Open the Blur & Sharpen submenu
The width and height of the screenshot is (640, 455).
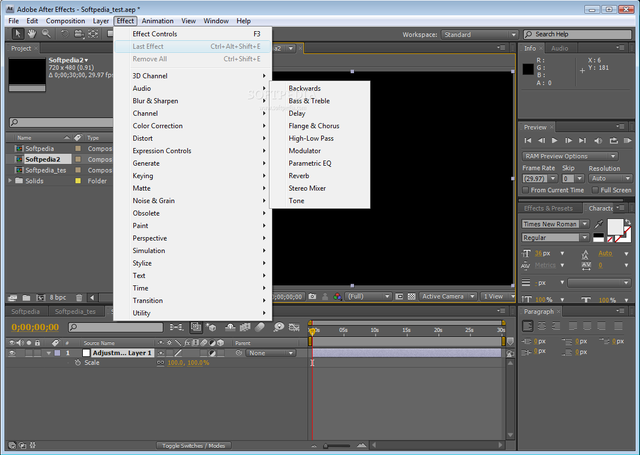(193, 101)
